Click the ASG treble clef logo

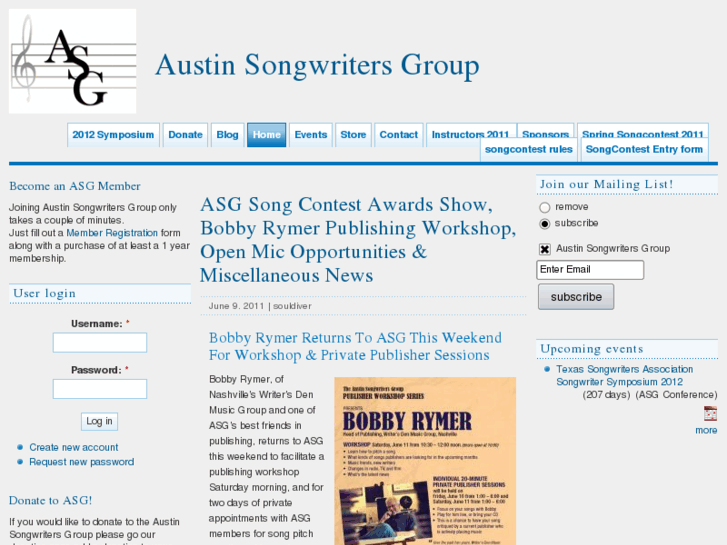coord(72,61)
